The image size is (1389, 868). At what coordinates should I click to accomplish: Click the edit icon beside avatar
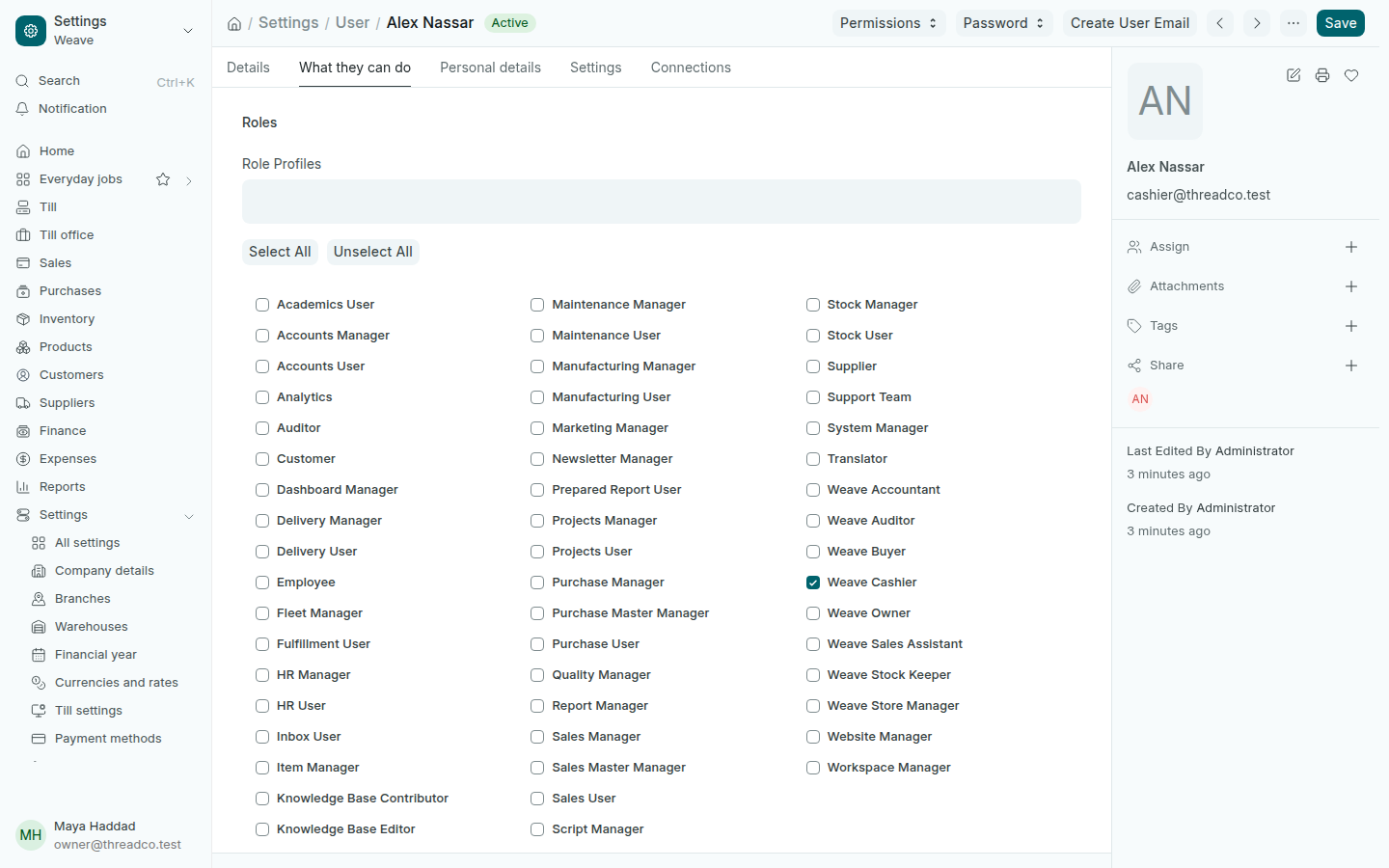[1294, 75]
